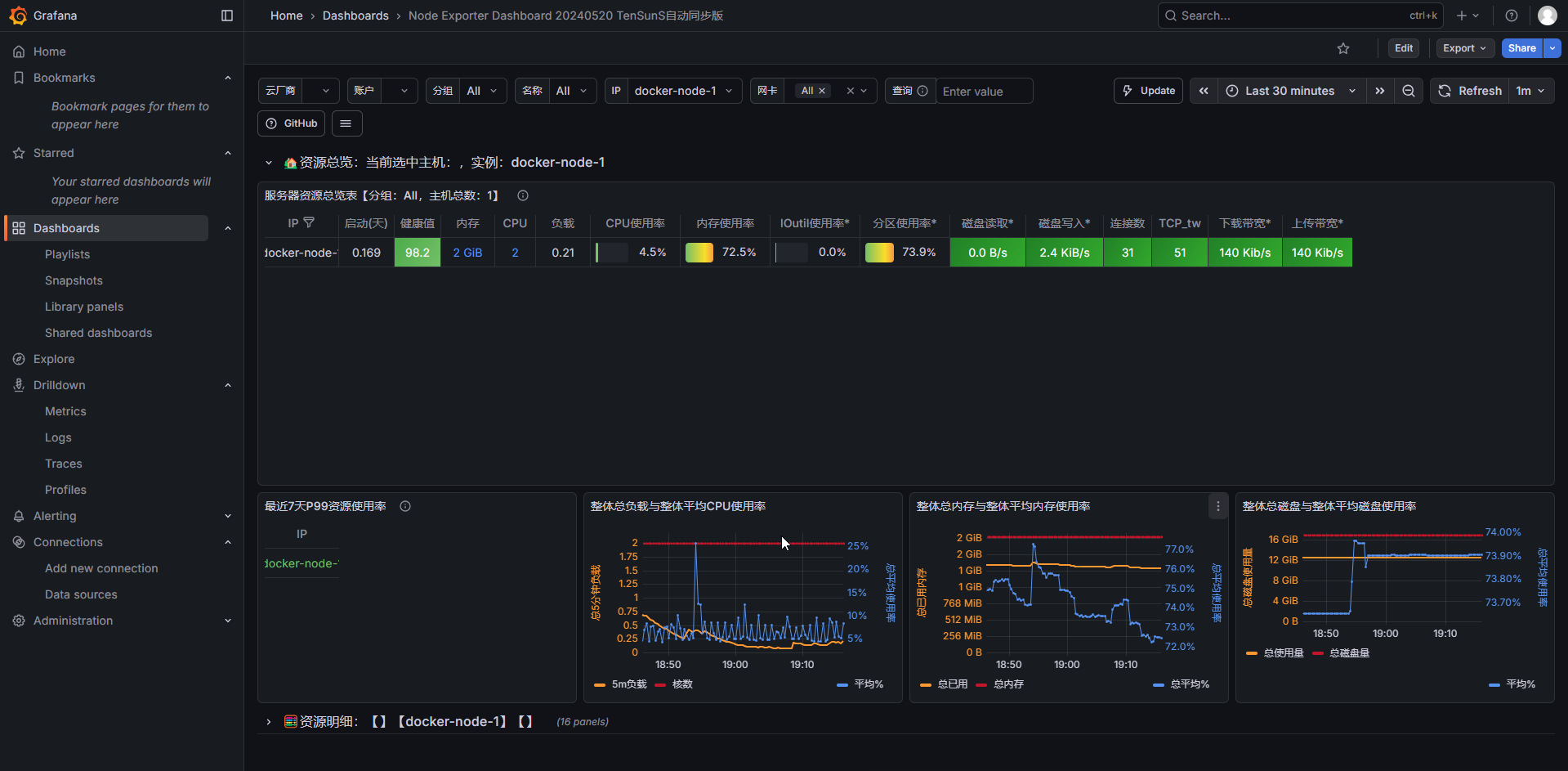Open the IP docker-node-1 dropdown

(683, 91)
